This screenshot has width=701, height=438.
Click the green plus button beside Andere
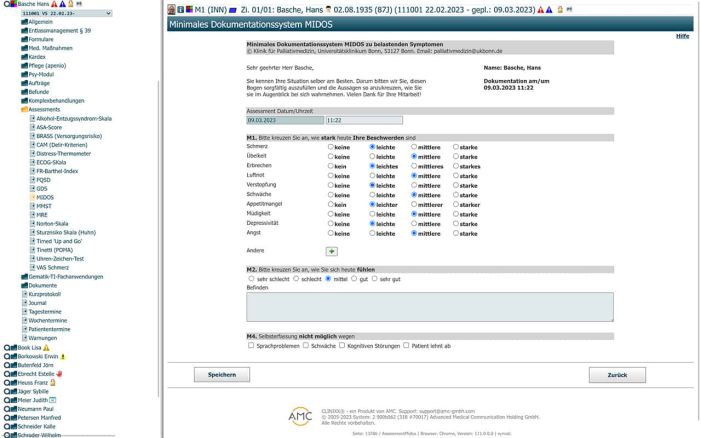[332, 251]
